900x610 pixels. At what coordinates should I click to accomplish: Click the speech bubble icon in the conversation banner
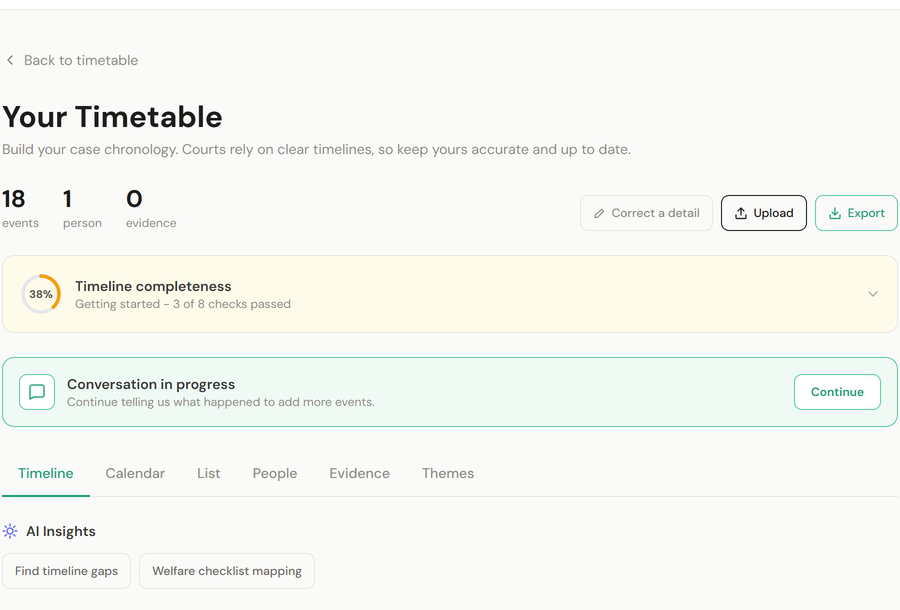[36, 391]
